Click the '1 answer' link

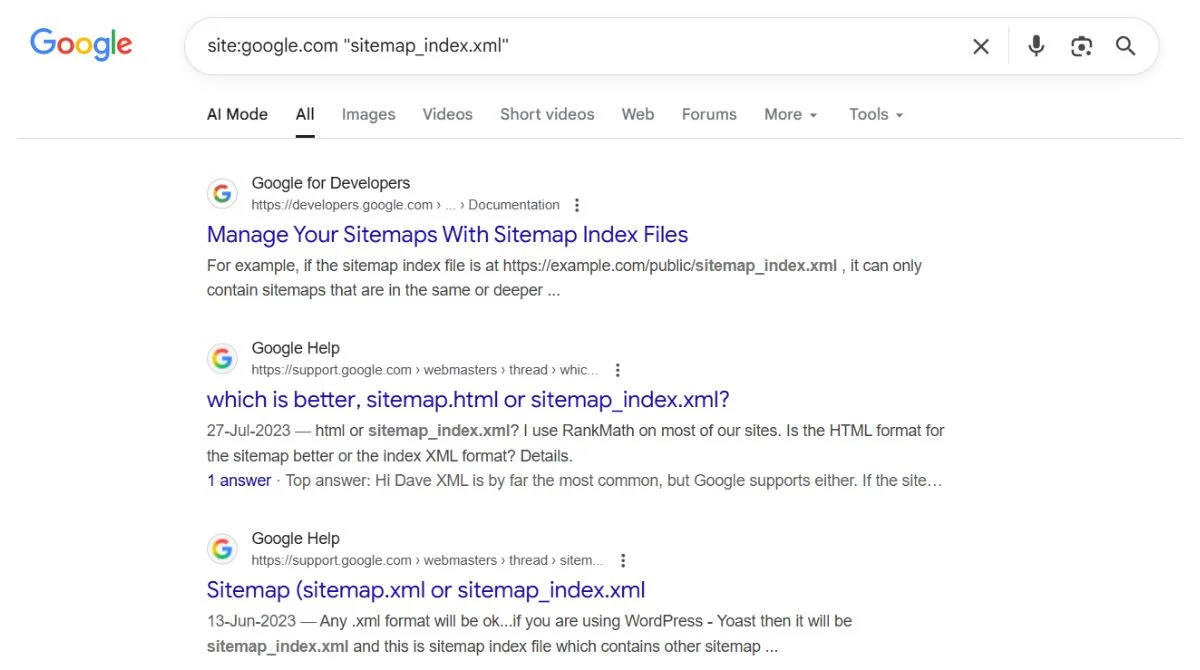[239, 481]
